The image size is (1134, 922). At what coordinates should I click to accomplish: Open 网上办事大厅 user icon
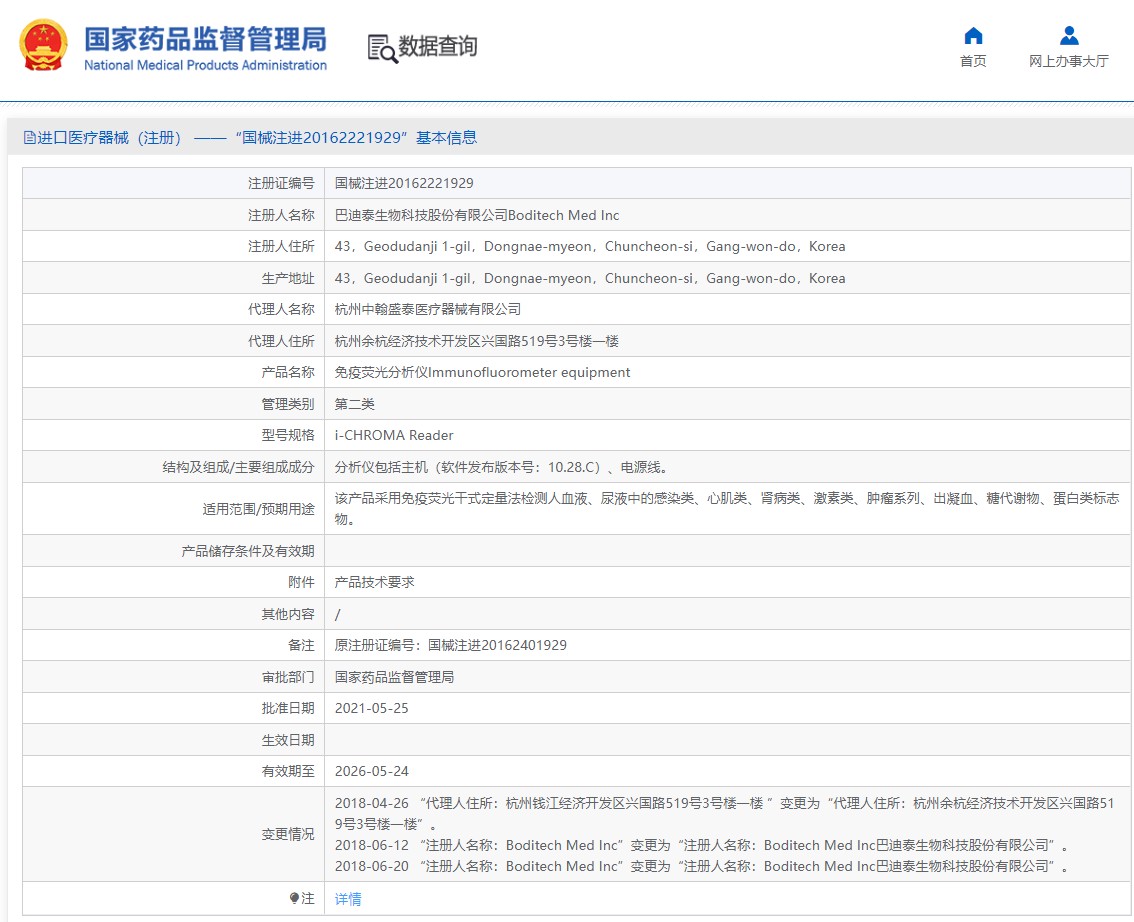[x=1069, y=35]
